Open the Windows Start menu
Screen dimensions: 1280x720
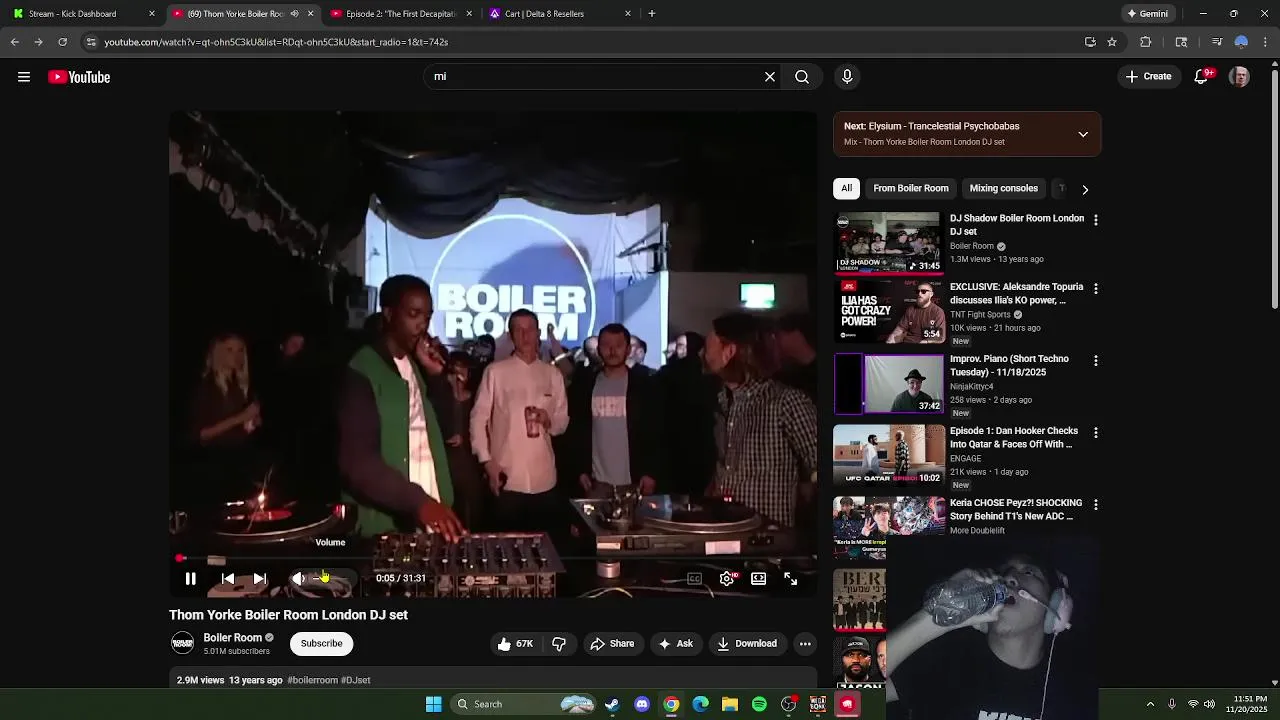pyautogui.click(x=434, y=704)
